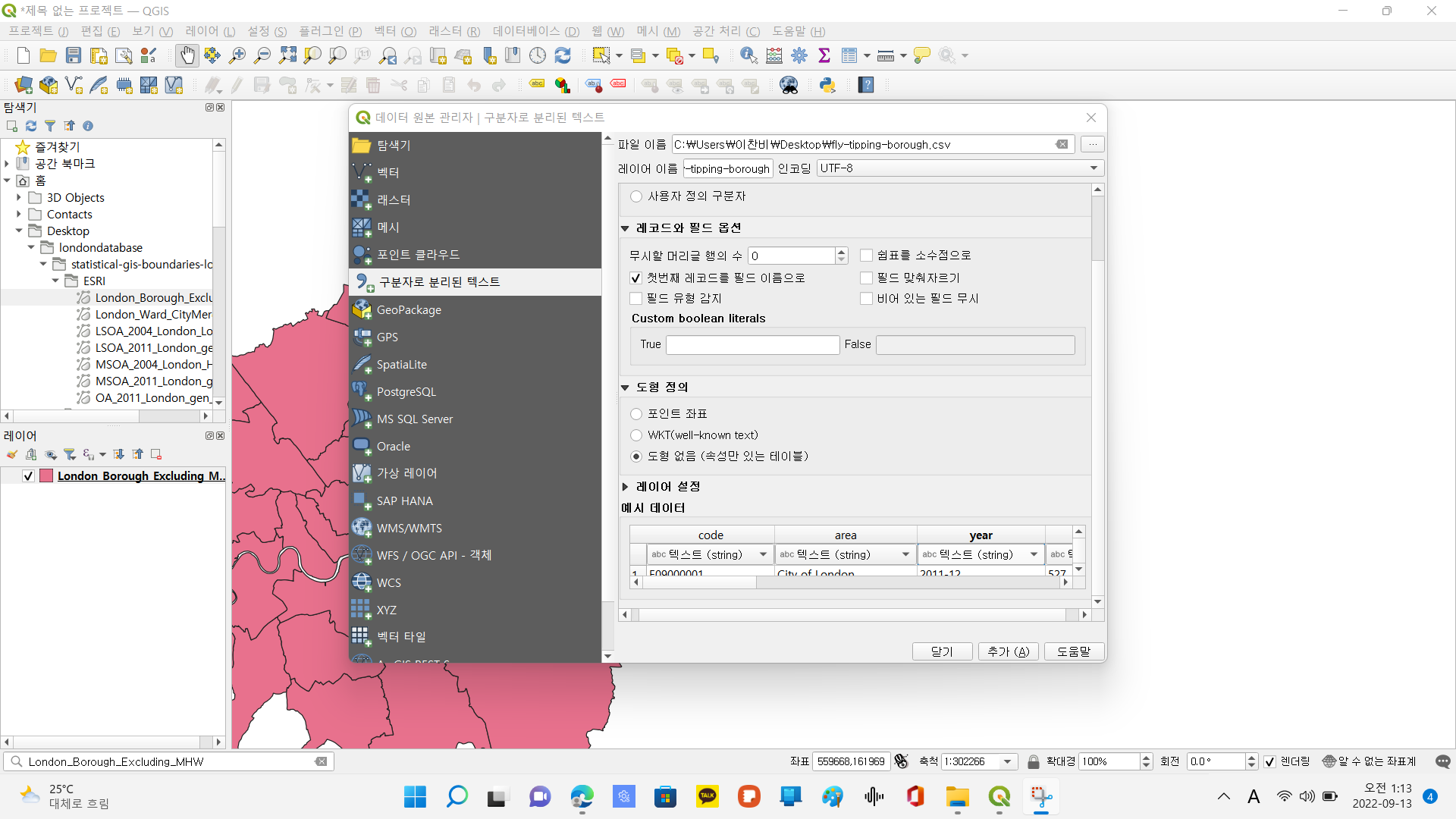Select the Pan Map tool
1456x819 pixels.
click(x=187, y=55)
